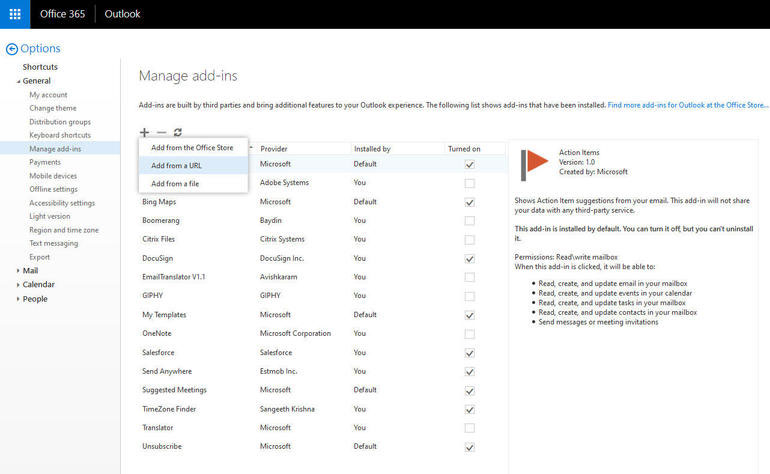Disable the DocuSign add-in checkbox
Image resolution: width=770 pixels, height=474 pixels.
tap(469, 259)
